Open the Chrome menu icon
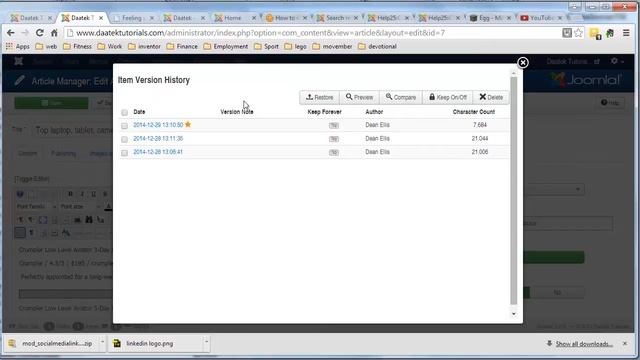This screenshot has height=360, width=640. [x=626, y=33]
